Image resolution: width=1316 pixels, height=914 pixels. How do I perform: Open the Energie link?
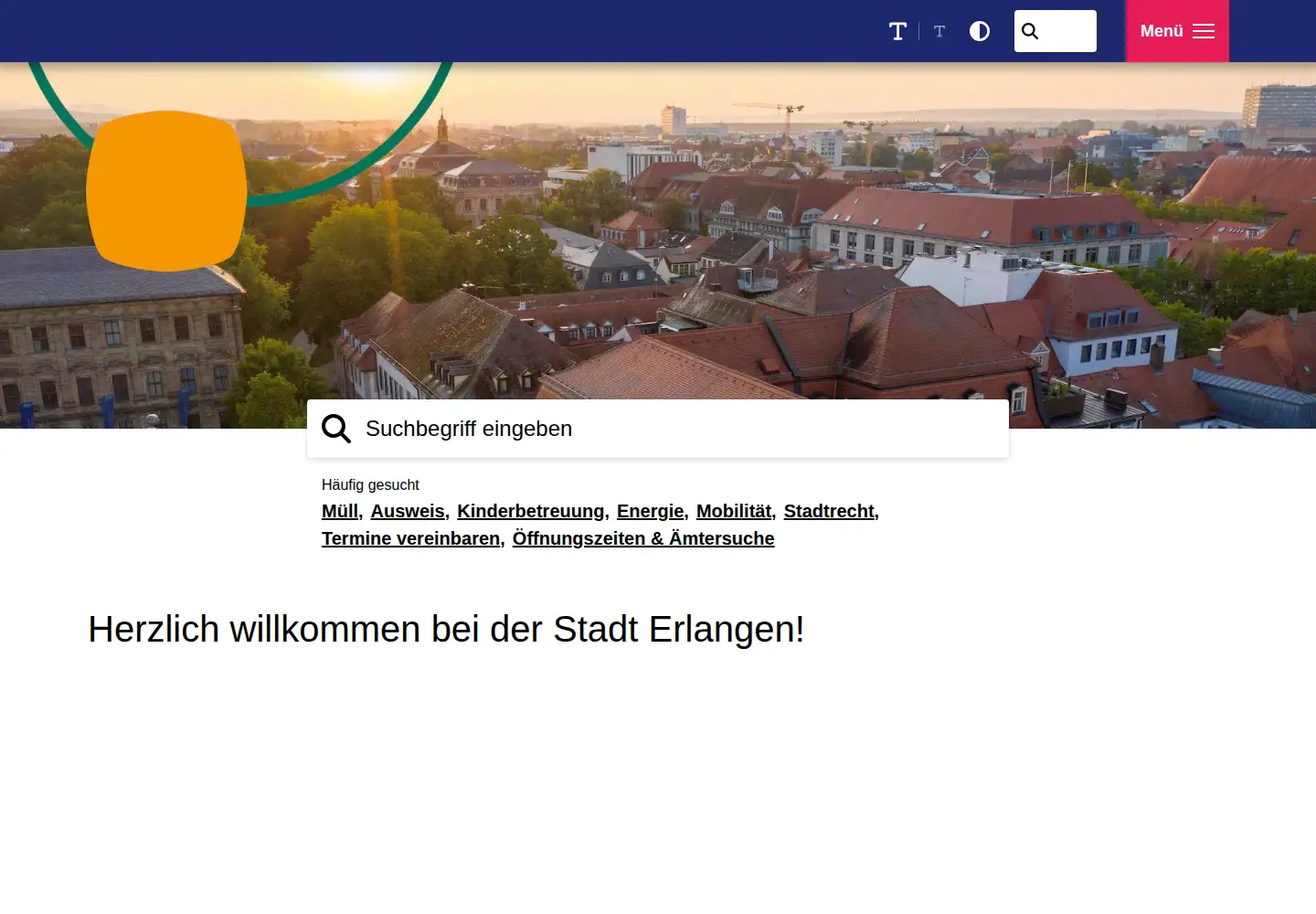click(651, 511)
